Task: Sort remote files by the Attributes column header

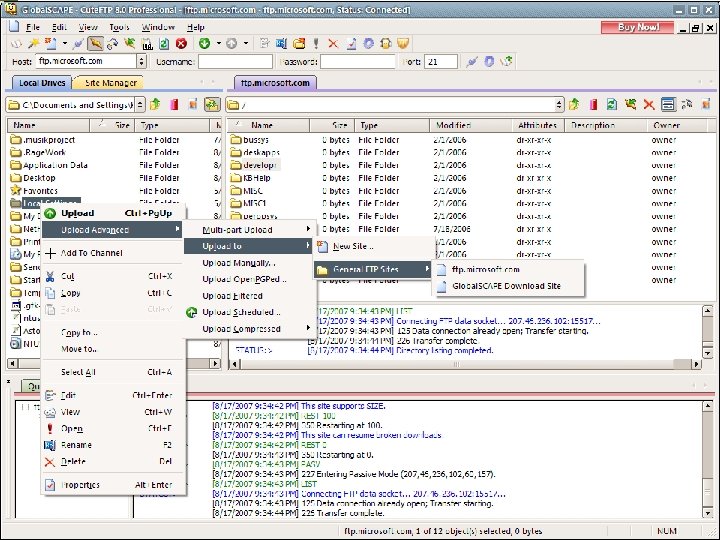Action: [538, 125]
